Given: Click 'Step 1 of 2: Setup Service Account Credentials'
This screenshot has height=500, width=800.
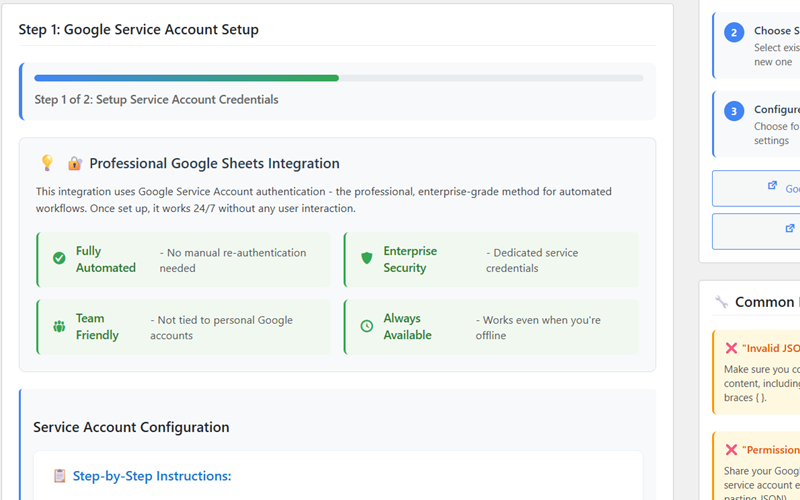Looking at the screenshot, I should [157, 99].
